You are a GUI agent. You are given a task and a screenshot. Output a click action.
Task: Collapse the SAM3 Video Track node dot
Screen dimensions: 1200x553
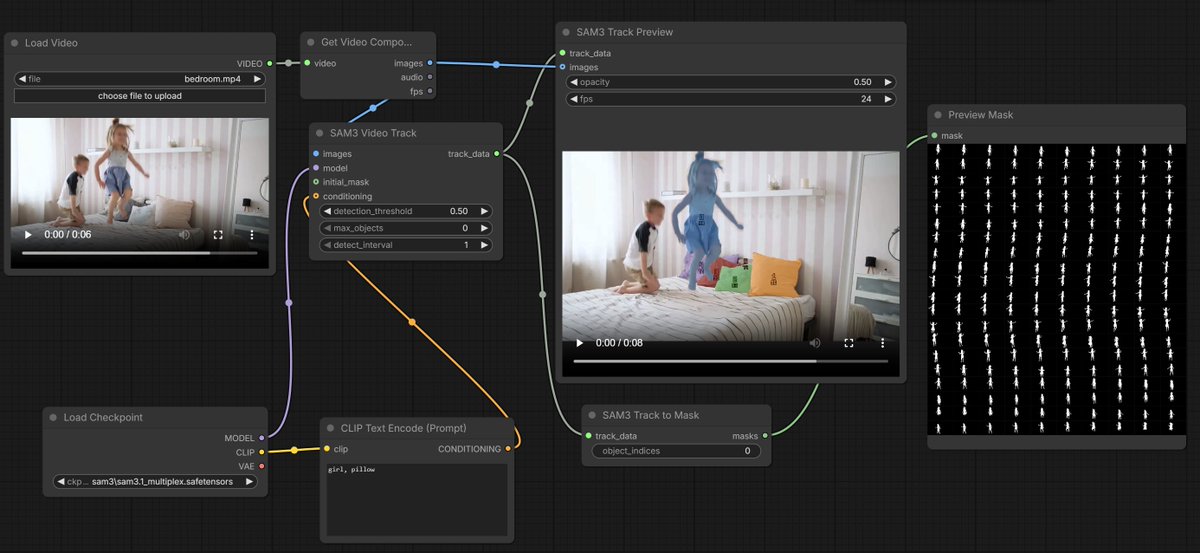(x=319, y=133)
